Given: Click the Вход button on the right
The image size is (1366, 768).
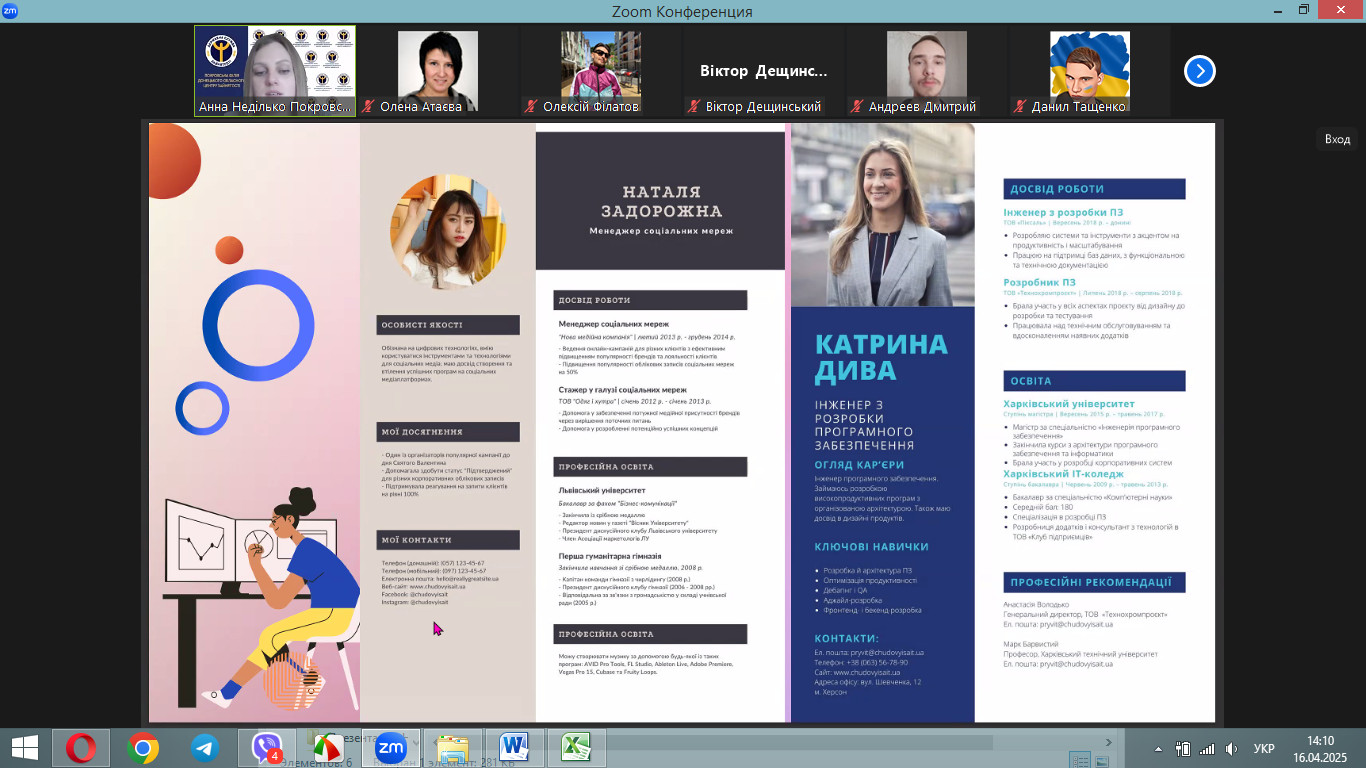Looking at the screenshot, I should click(x=1337, y=139).
